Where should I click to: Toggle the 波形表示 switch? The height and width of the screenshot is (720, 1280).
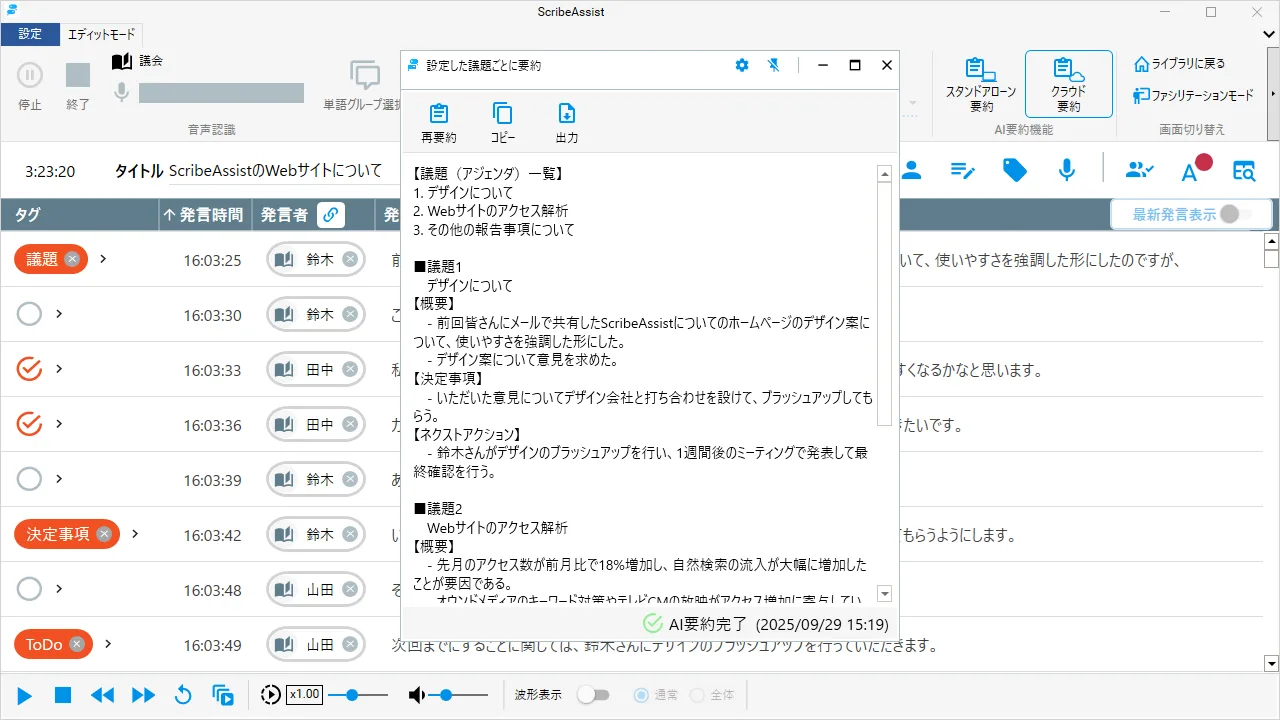point(593,694)
